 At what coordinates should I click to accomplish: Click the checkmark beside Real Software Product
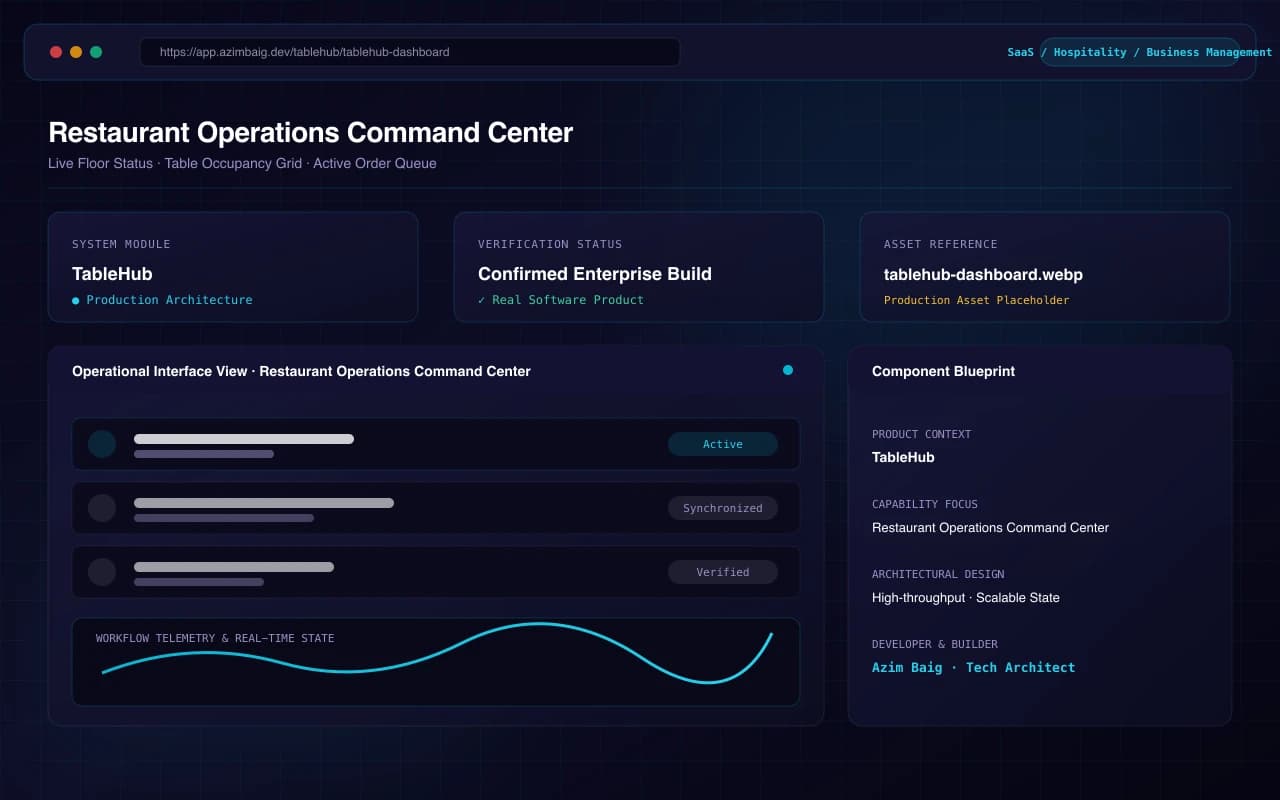tap(482, 300)
